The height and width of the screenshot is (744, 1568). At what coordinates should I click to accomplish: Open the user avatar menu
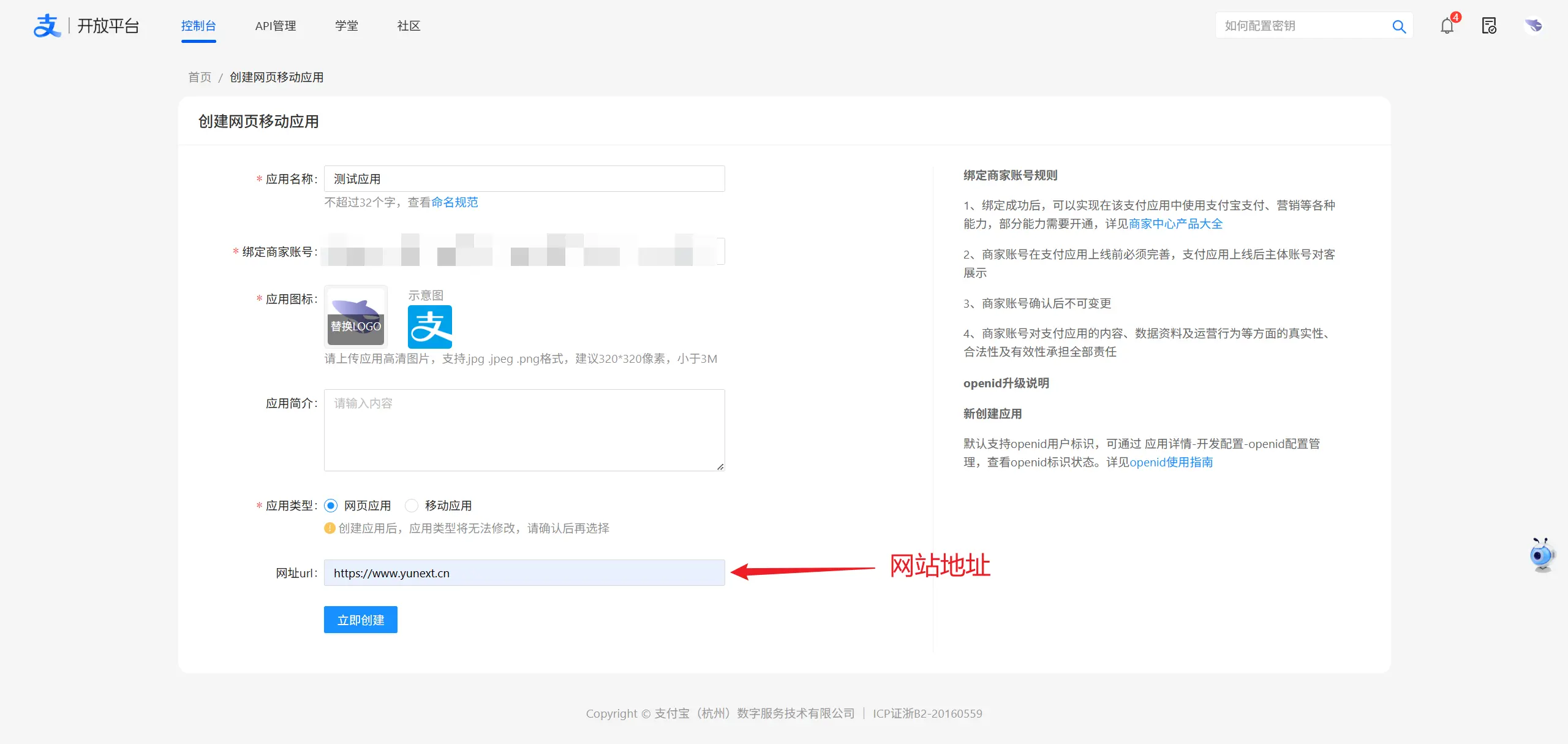point(1533,26)
